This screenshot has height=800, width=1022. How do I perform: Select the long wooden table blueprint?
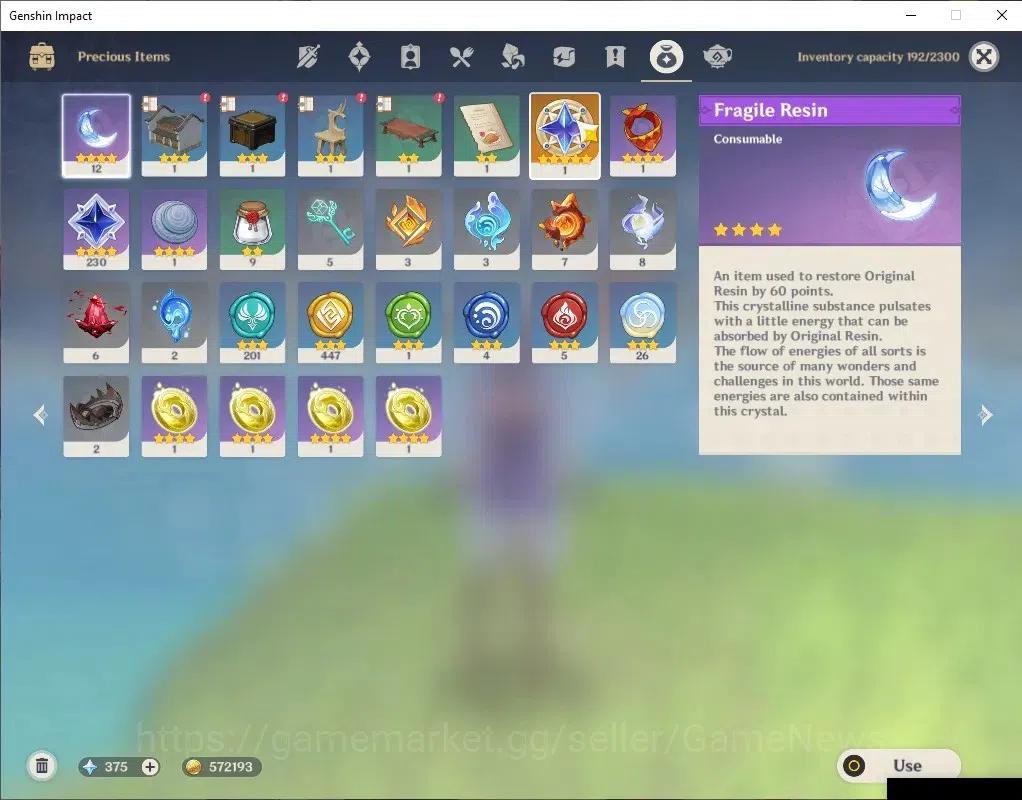point(409,136)
